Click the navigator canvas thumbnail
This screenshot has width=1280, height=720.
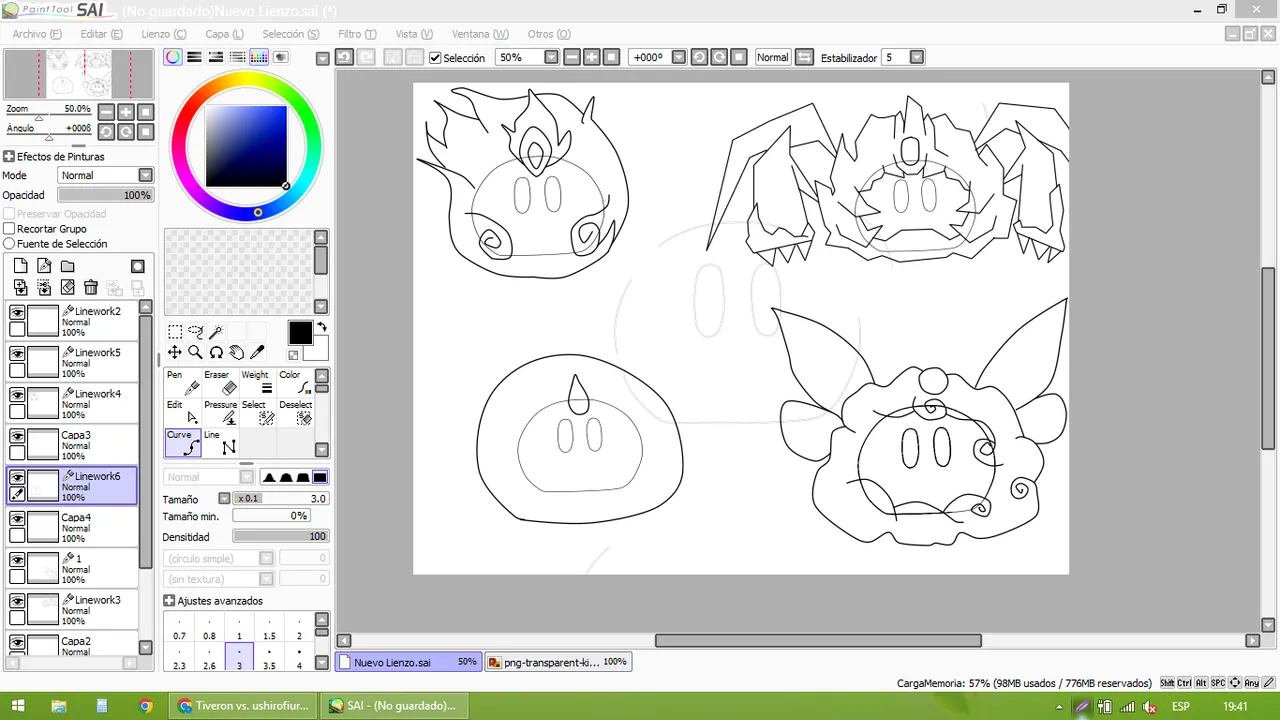tap(78, 74)
